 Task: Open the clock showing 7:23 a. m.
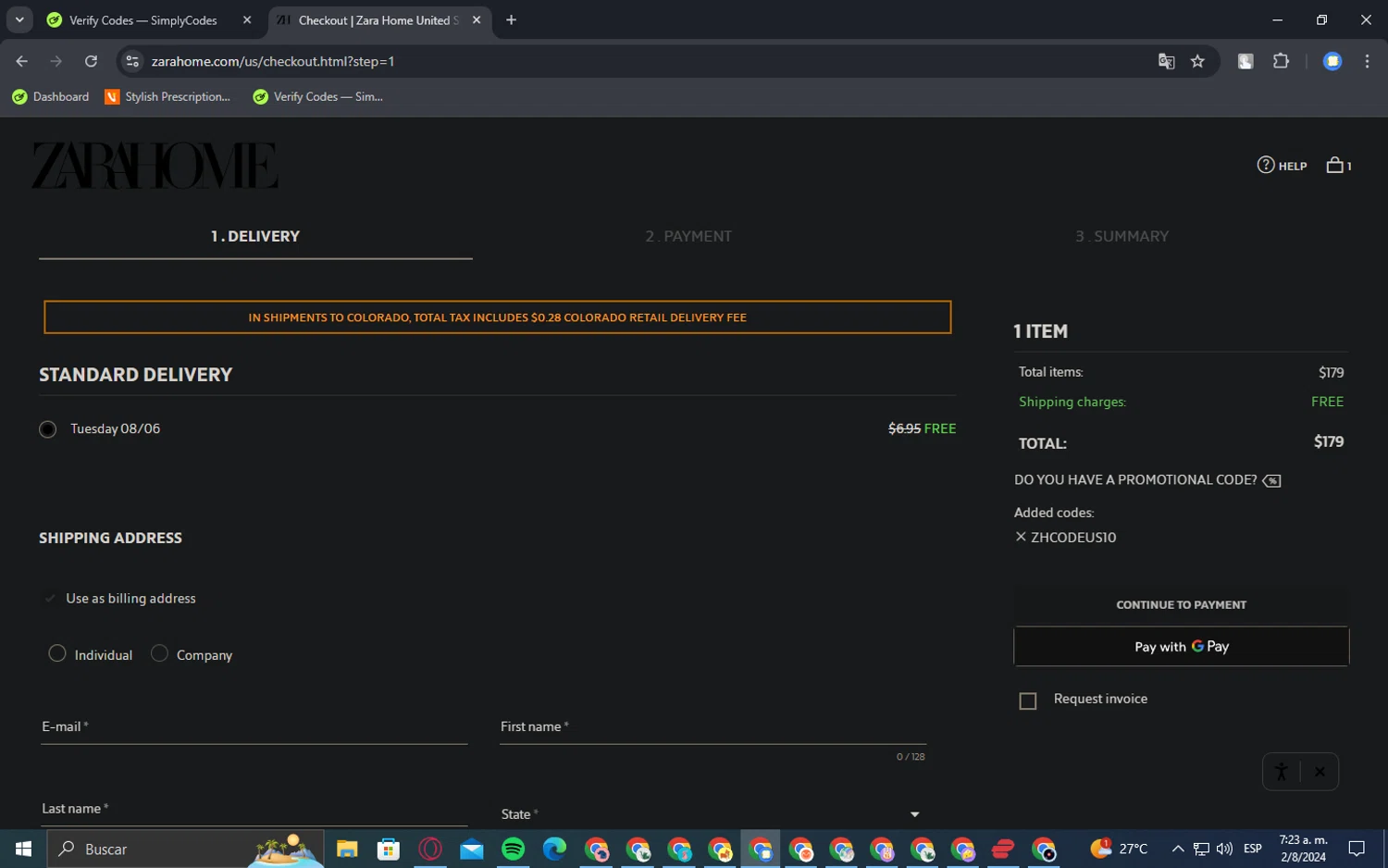(x=1304, y=849)
